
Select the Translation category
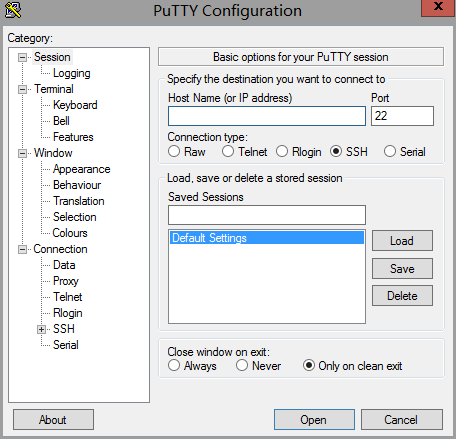pos(79,201)
